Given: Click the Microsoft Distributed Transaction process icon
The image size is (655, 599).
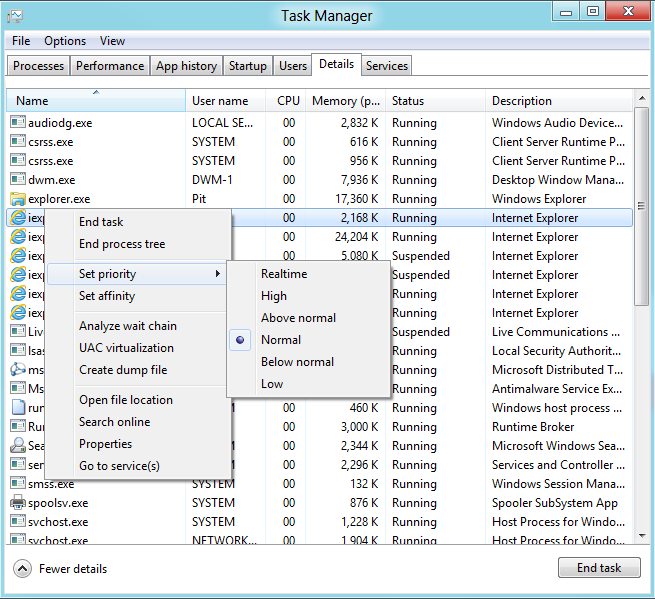Looking at the screenshot, I should coord(18,369).
